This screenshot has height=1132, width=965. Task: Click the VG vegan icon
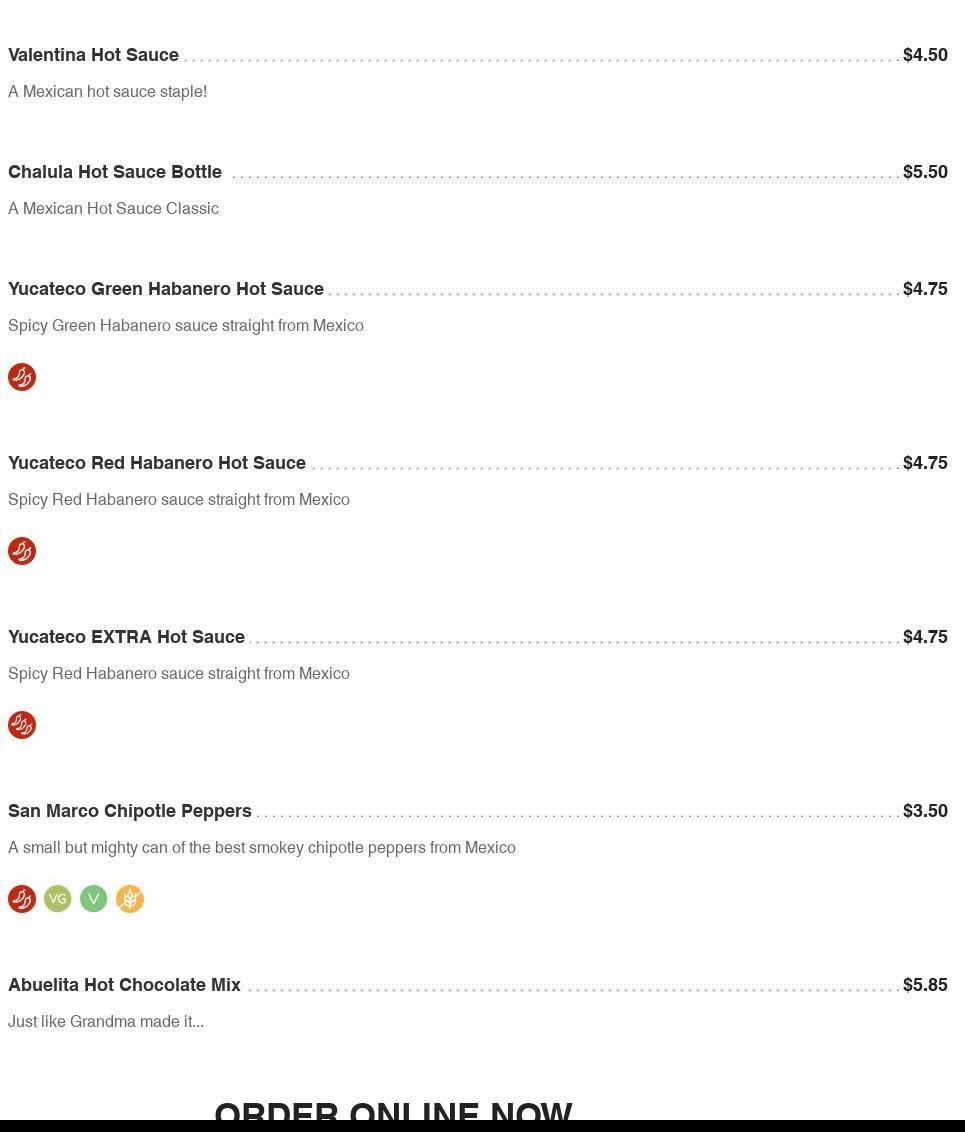(x=58, y=899)
